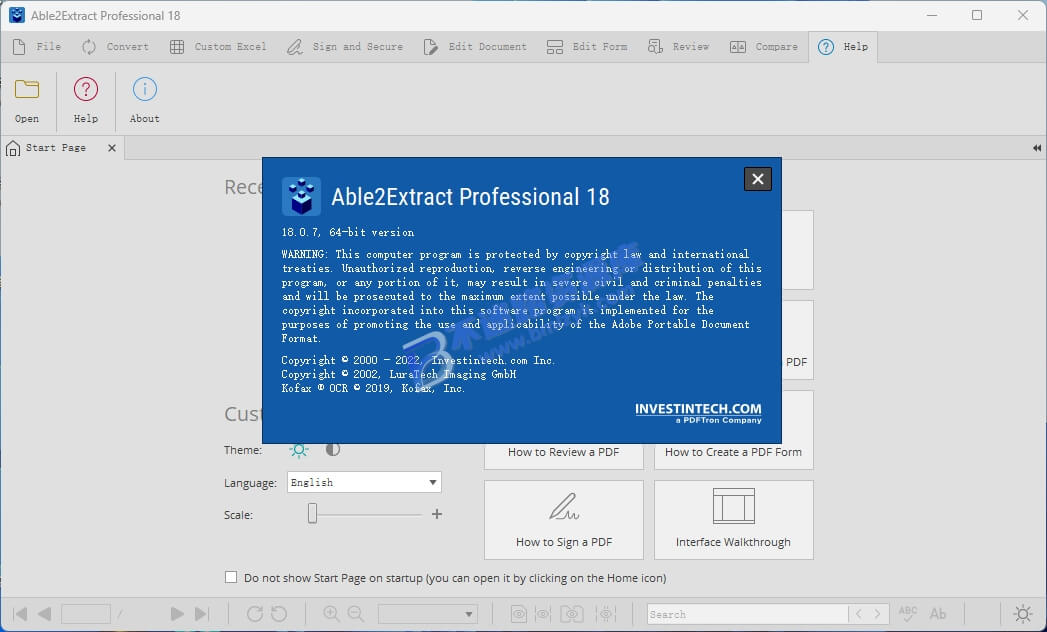Image resolution: width=1047 pixels, height=632 pixels.
Task: Switch to the Edit Document tab
Action: click(x=475, y=47)
